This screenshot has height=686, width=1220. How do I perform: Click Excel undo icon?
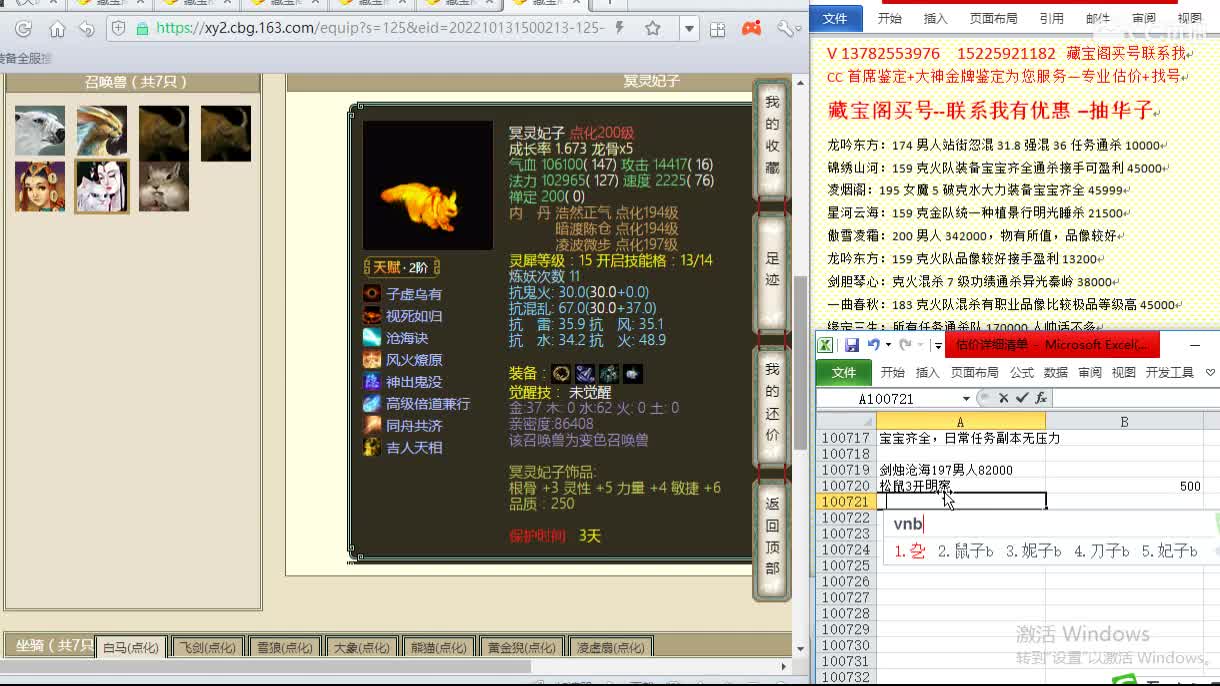coord(874,345)
